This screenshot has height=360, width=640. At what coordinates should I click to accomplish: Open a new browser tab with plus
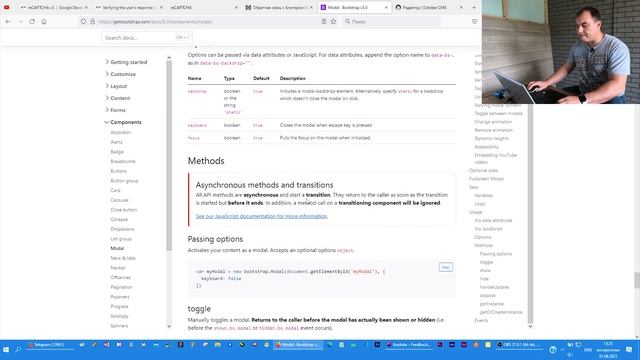pyautogui.click(x=474, y=7)
